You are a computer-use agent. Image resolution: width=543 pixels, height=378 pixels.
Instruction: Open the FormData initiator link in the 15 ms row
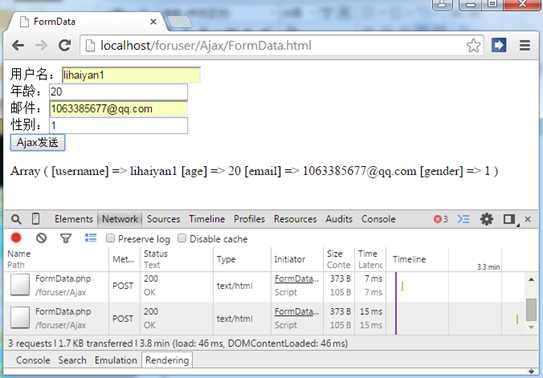[x=297, y=312]
